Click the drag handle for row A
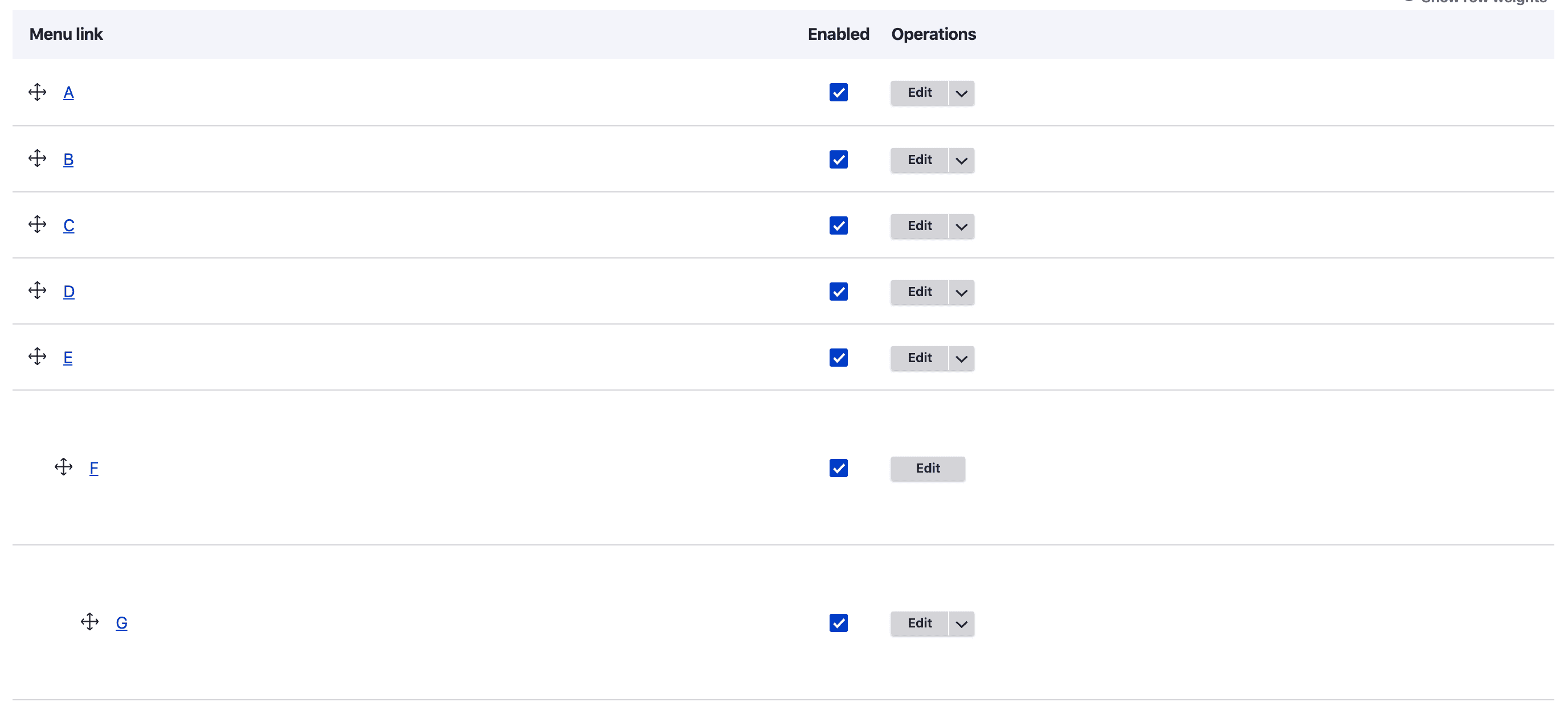This screenshot has width=1568, height=714. pyautogui.click(x=37, y=92)
